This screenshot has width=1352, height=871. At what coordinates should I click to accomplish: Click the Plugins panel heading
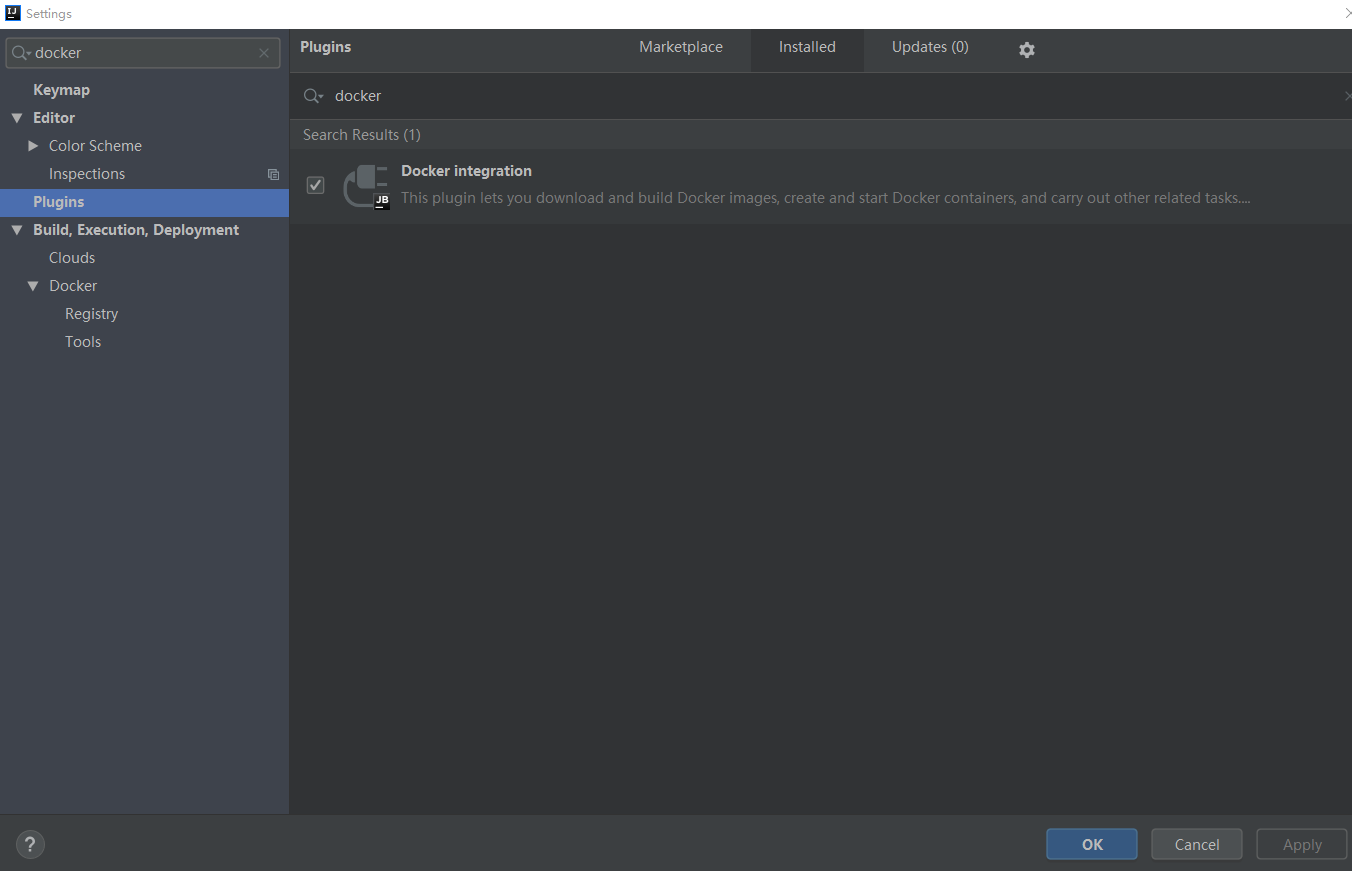(326, 47)
